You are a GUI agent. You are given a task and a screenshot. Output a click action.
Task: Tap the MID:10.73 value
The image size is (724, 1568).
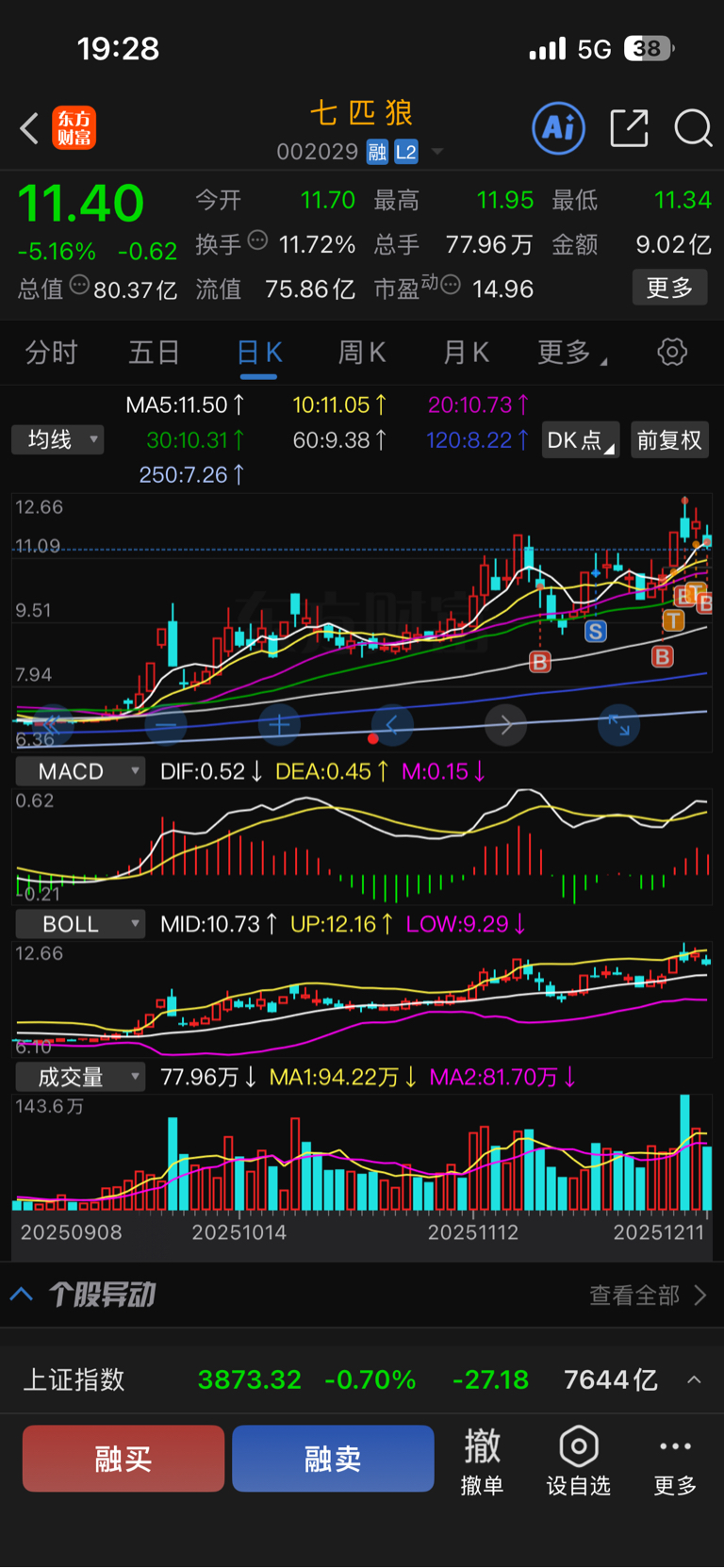[x=219, y=924]
